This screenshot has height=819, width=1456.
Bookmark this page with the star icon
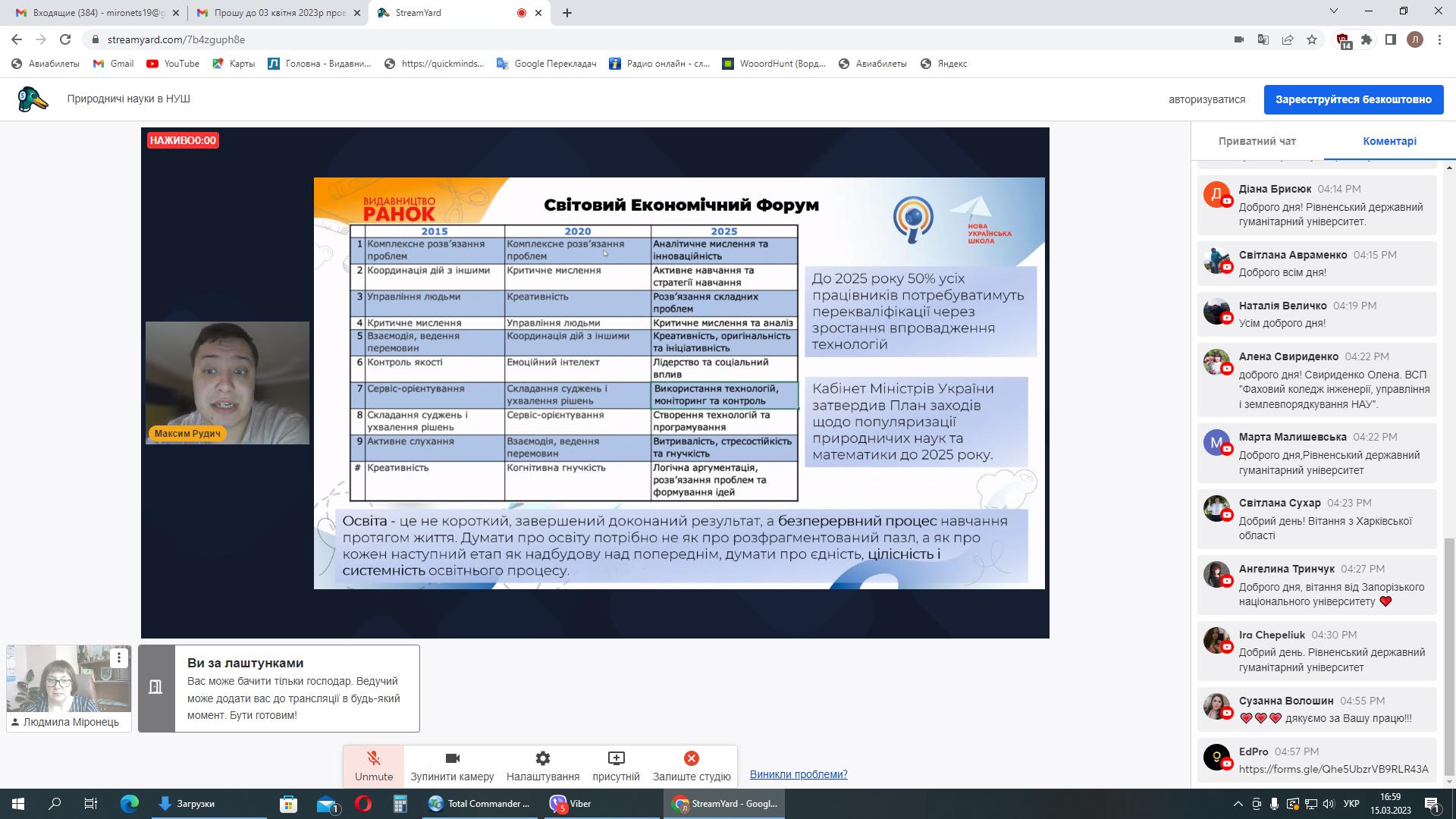point(1312,39)
